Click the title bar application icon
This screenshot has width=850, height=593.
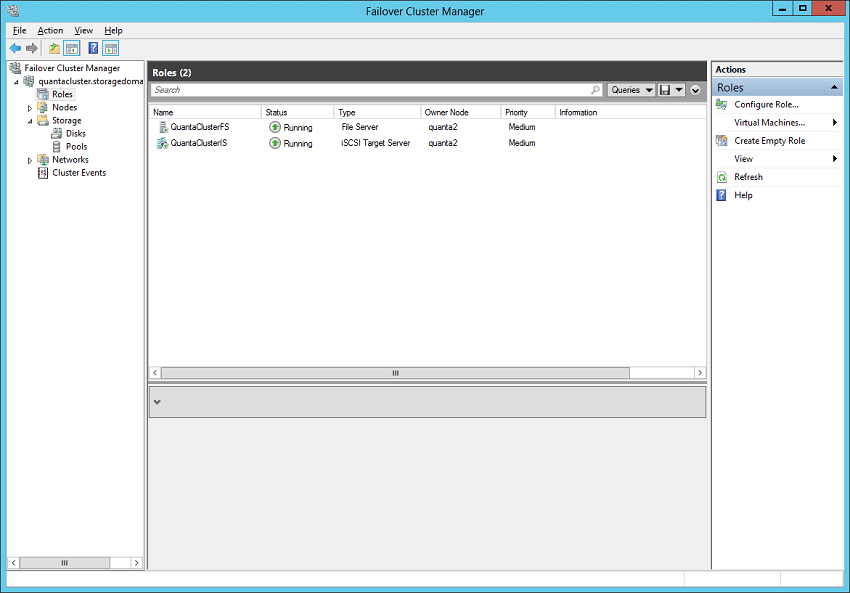pos(14,10)
